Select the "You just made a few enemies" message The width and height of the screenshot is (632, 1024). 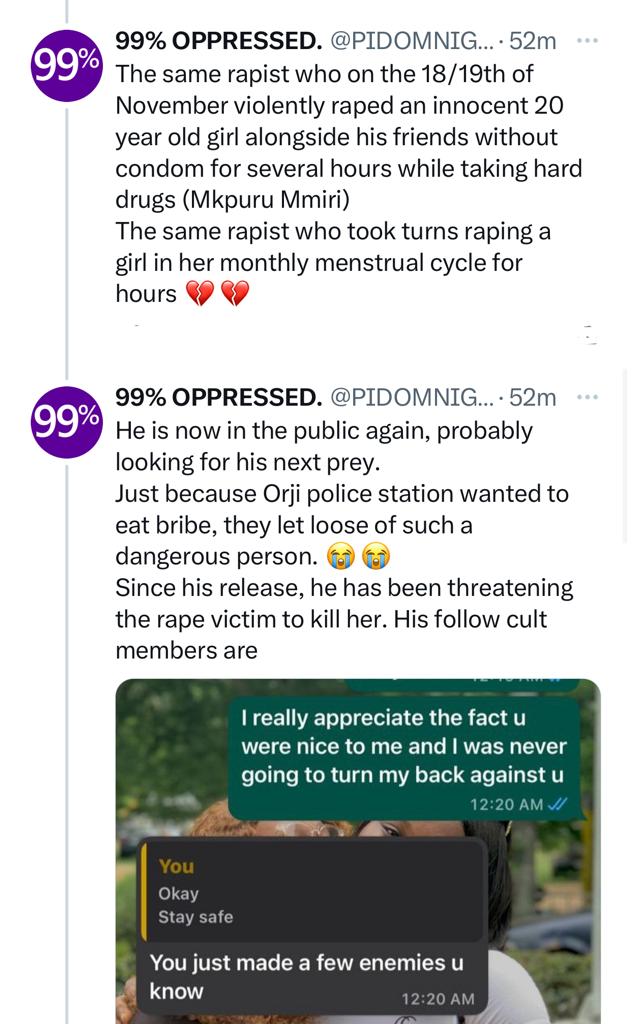point(310,975)
